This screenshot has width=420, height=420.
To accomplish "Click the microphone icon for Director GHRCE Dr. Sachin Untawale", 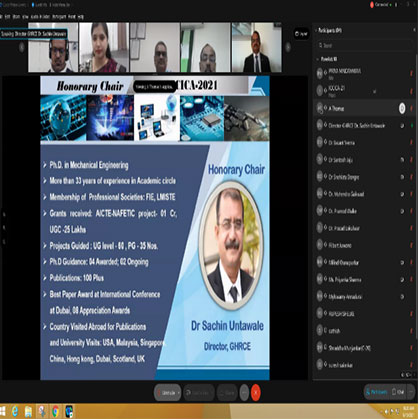I will (412, 126).
